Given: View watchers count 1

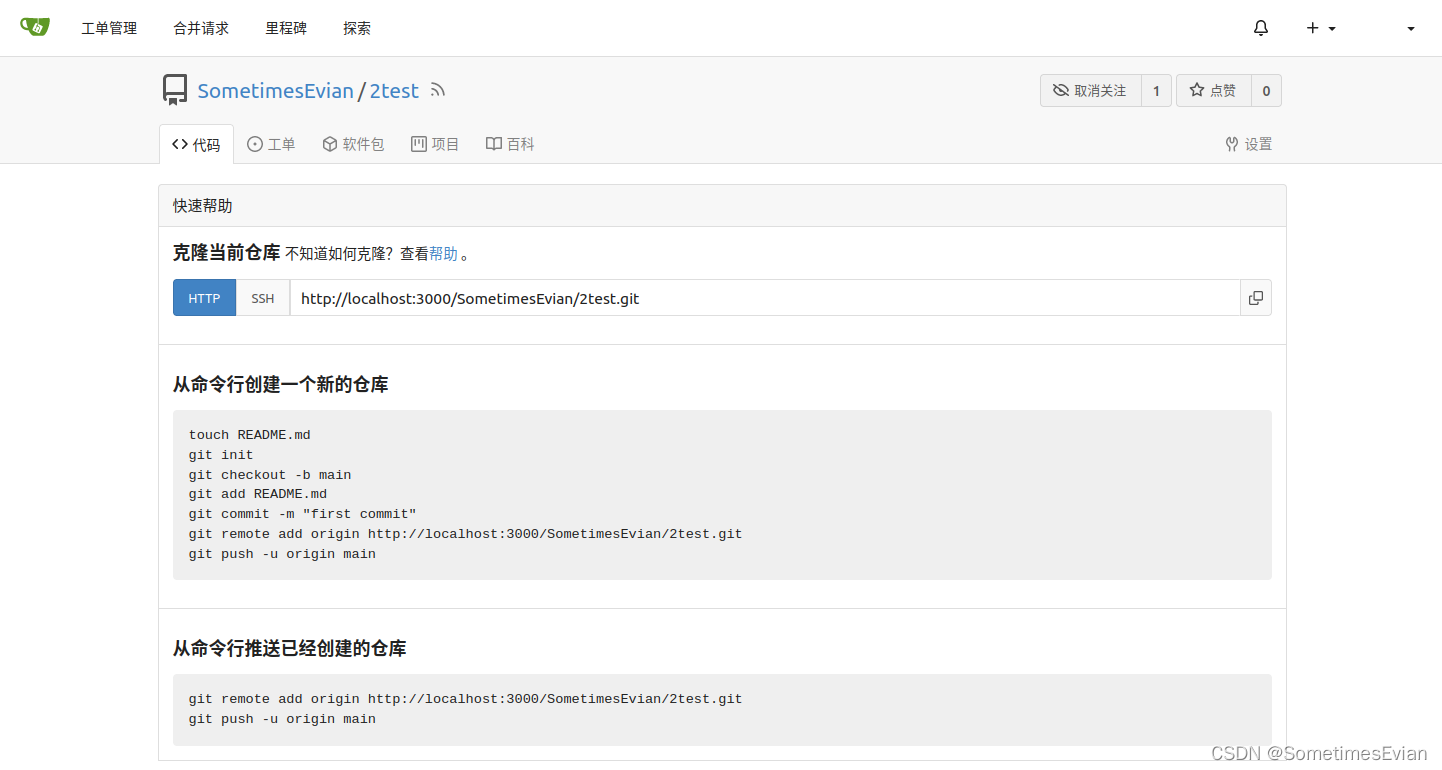Looking at the screenshot, I should (1156, 90).
